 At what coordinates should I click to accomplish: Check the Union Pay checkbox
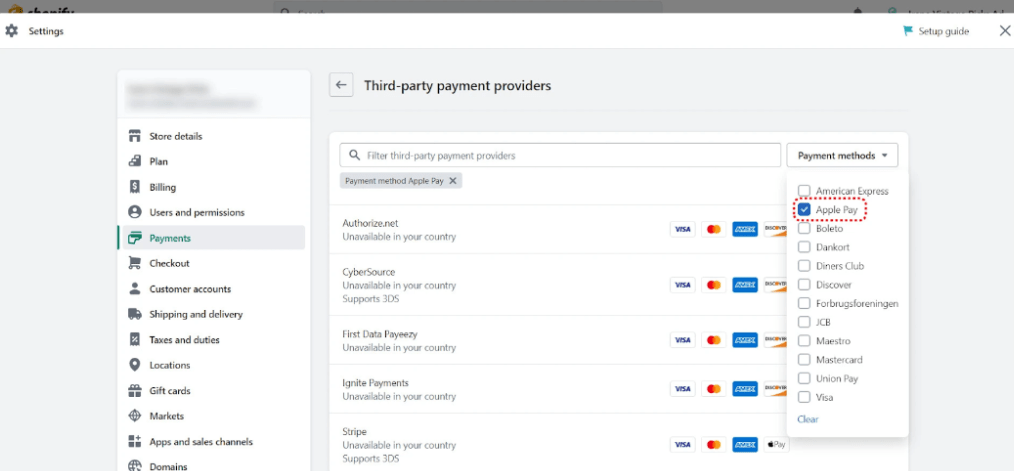pos(804,378)
